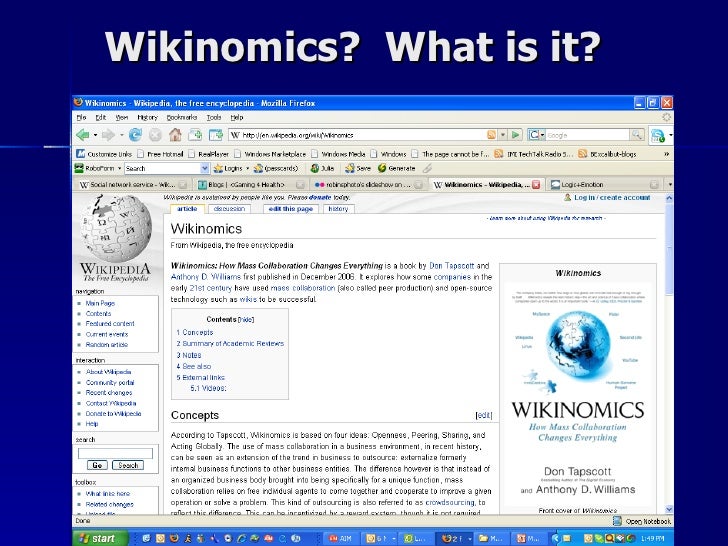Click the Firefox Back arrow button
The image size is (728, 546).
click(83, 135)
